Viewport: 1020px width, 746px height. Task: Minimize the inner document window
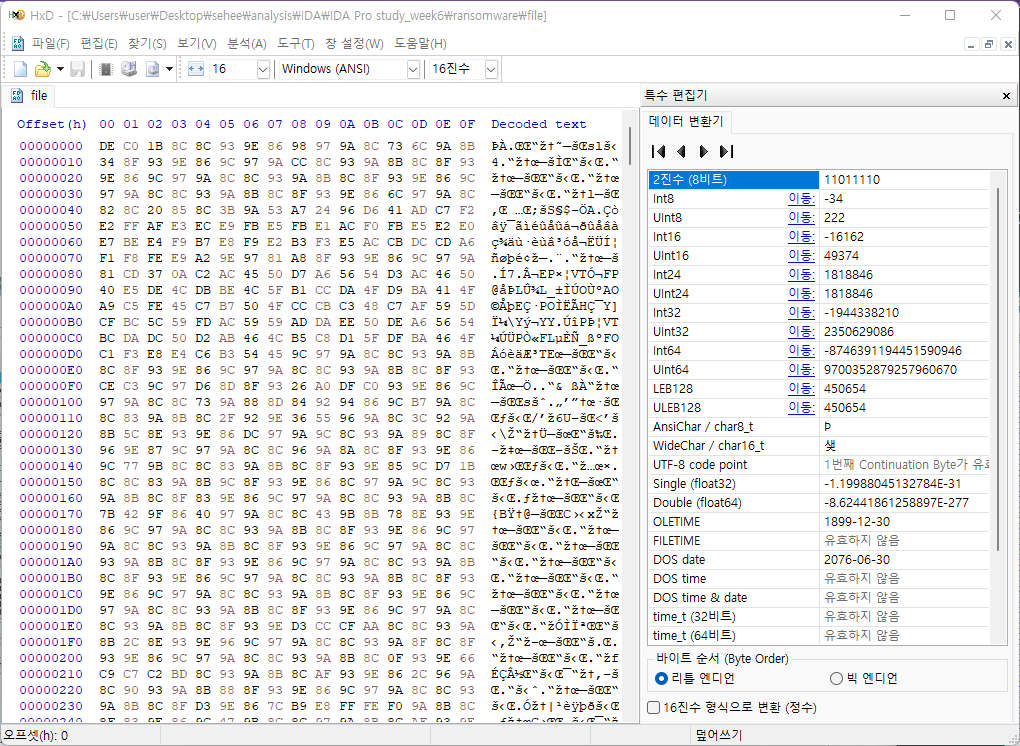[971, 44]
